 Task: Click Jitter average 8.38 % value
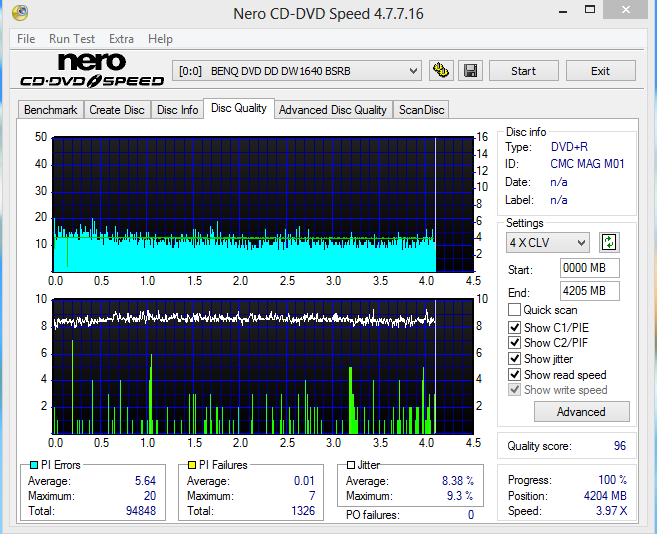click(458, 480)
